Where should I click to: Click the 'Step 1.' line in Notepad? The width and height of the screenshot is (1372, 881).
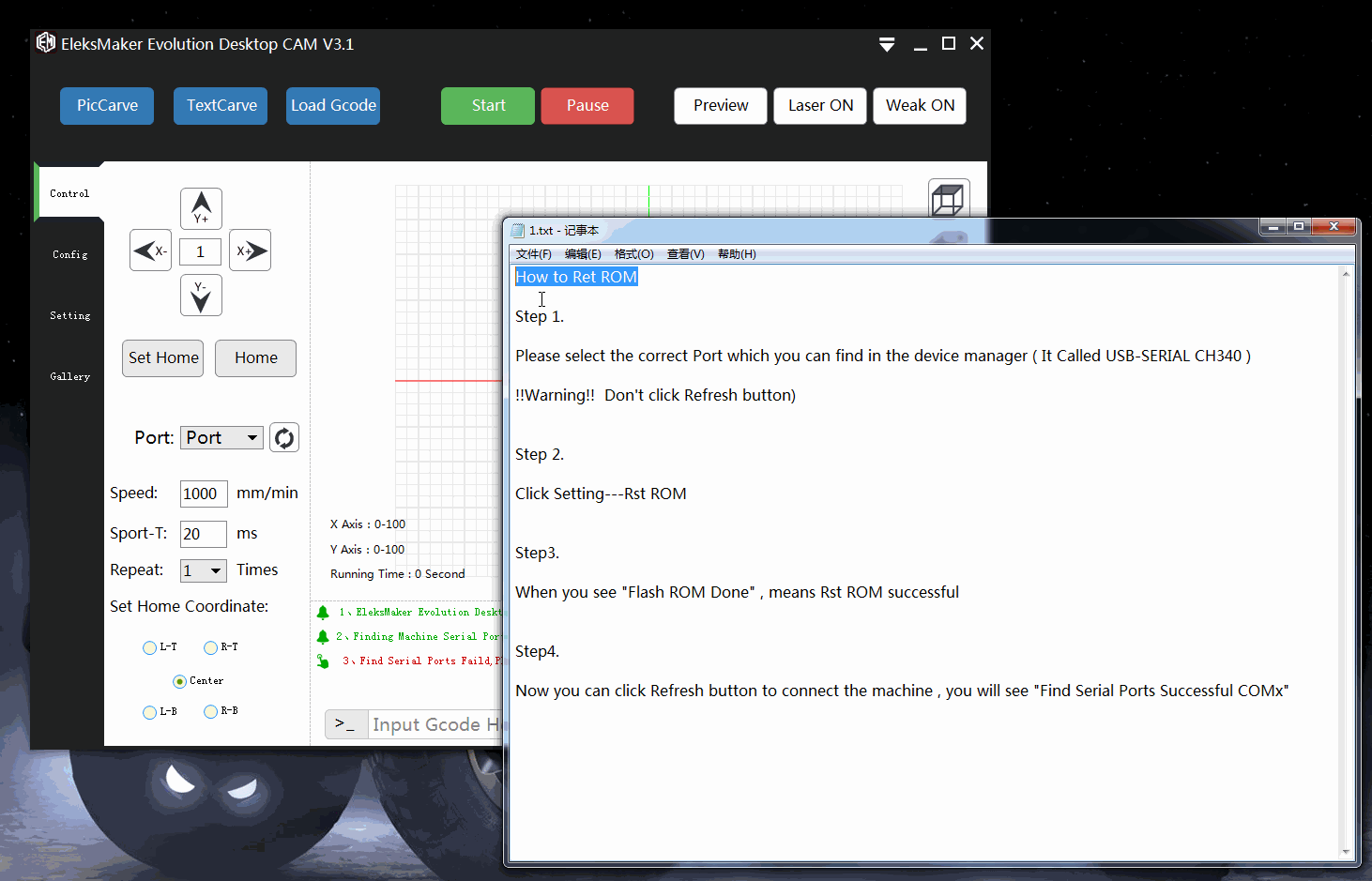click(x=540, y=316)
